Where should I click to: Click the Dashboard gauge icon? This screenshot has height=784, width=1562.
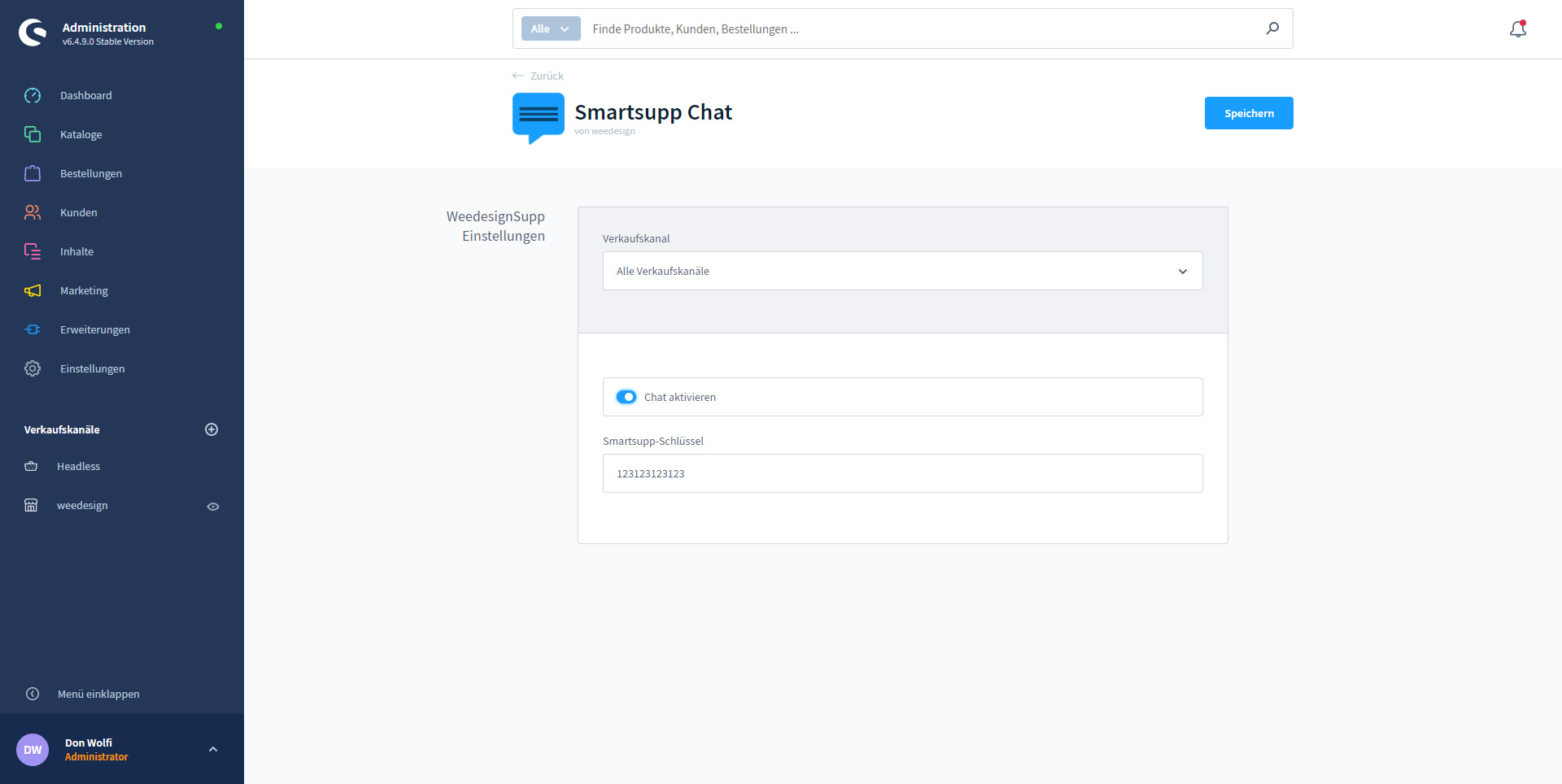click(33, 95)
